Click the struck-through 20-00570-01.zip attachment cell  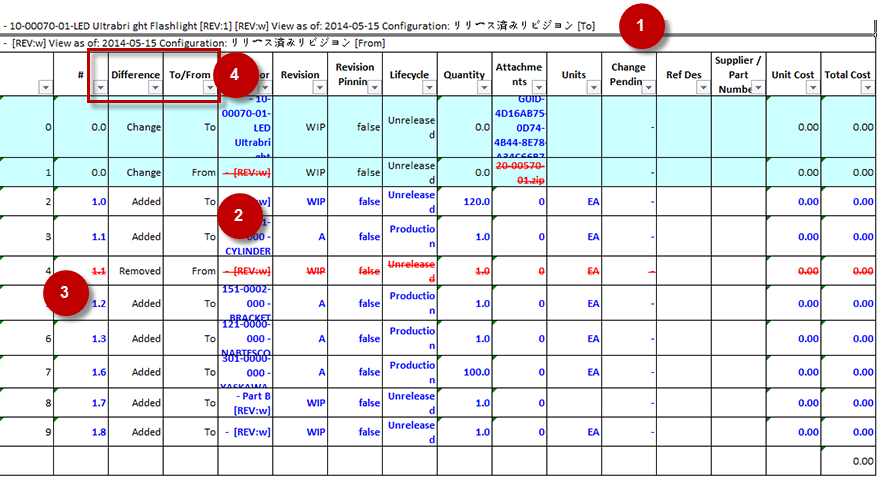pos(520,172)
